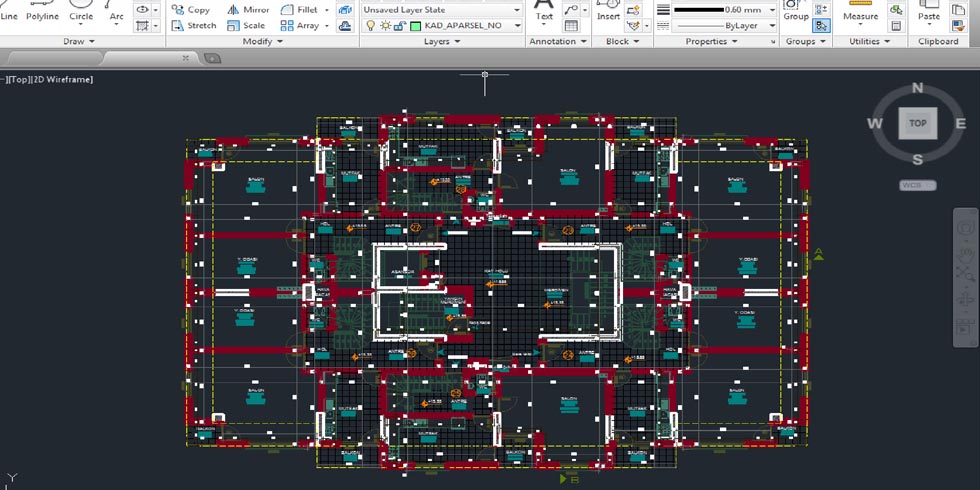Viewport: 980px width, 490px height.
Task: Click the new drawing tab button
Action: pos(212,58)
